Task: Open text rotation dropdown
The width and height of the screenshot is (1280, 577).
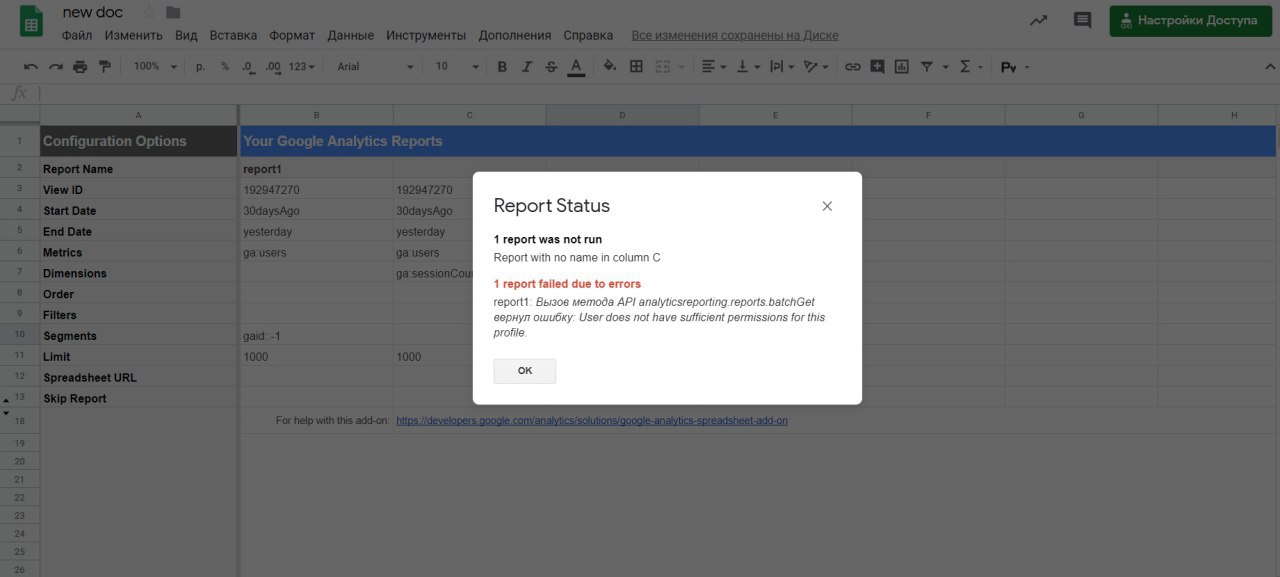Action: coord(817,67)
